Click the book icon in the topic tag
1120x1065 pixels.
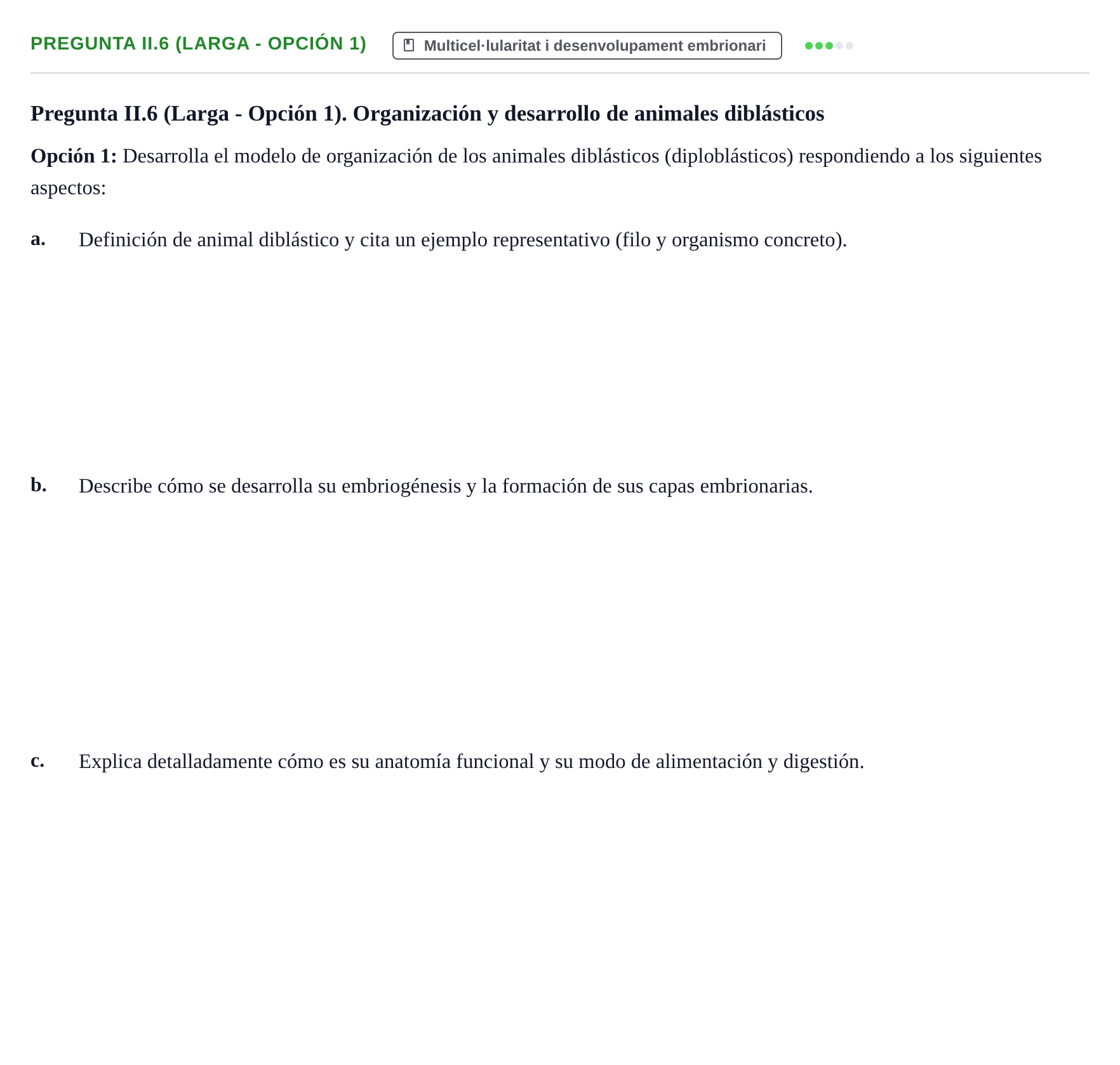[x=409, y=46]
